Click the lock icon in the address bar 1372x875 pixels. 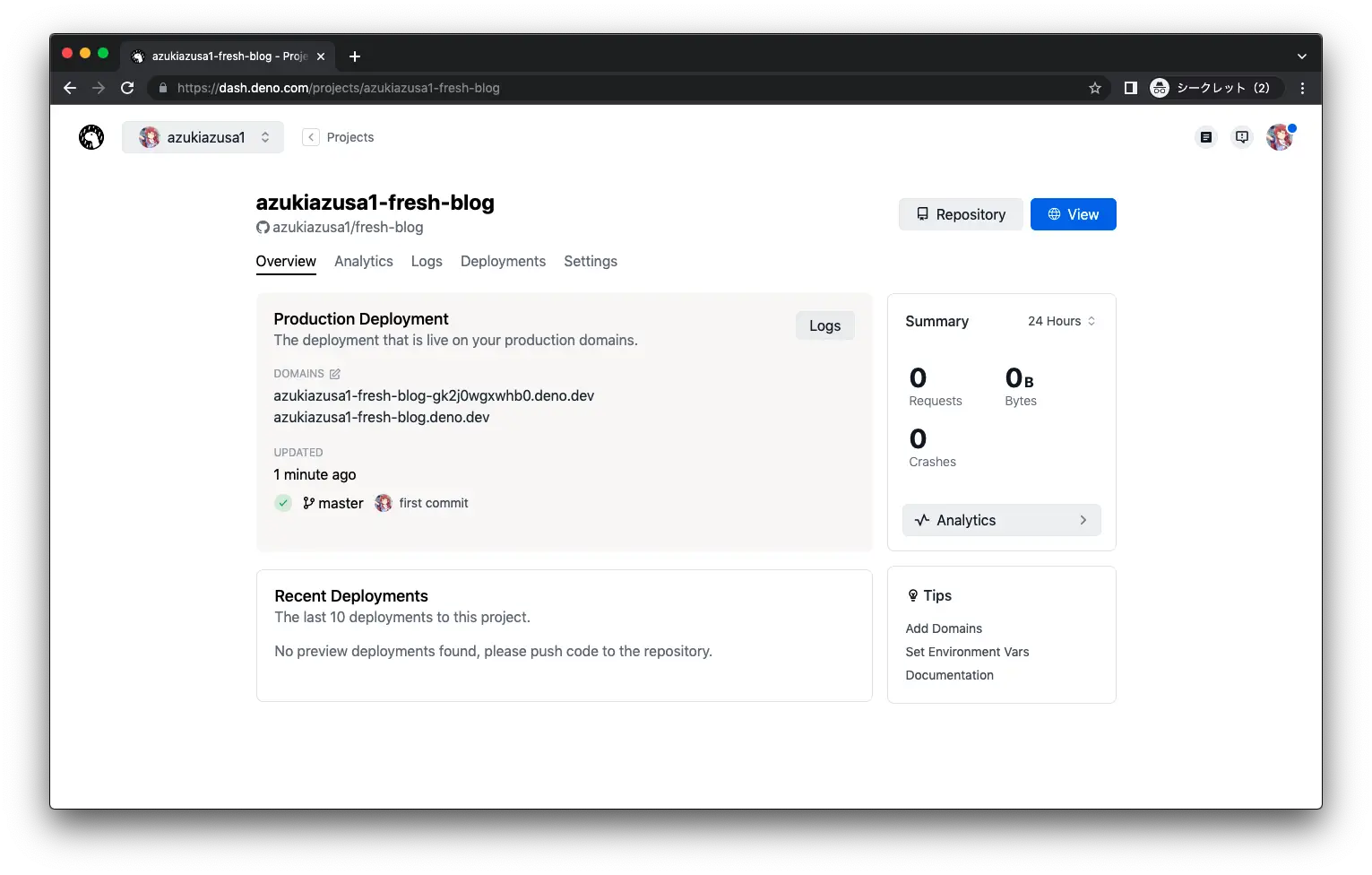point(163,88)
